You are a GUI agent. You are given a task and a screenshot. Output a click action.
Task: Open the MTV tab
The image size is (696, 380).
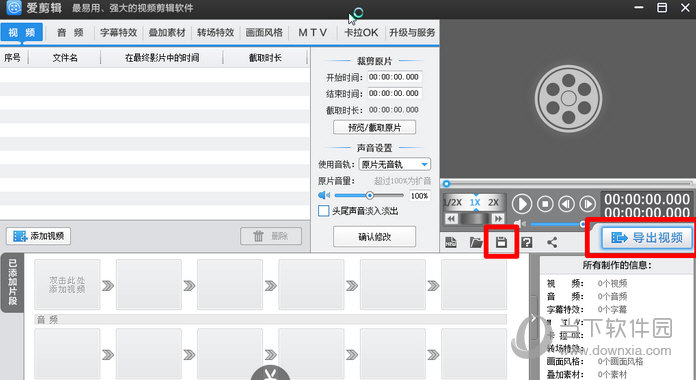point(312,32)
